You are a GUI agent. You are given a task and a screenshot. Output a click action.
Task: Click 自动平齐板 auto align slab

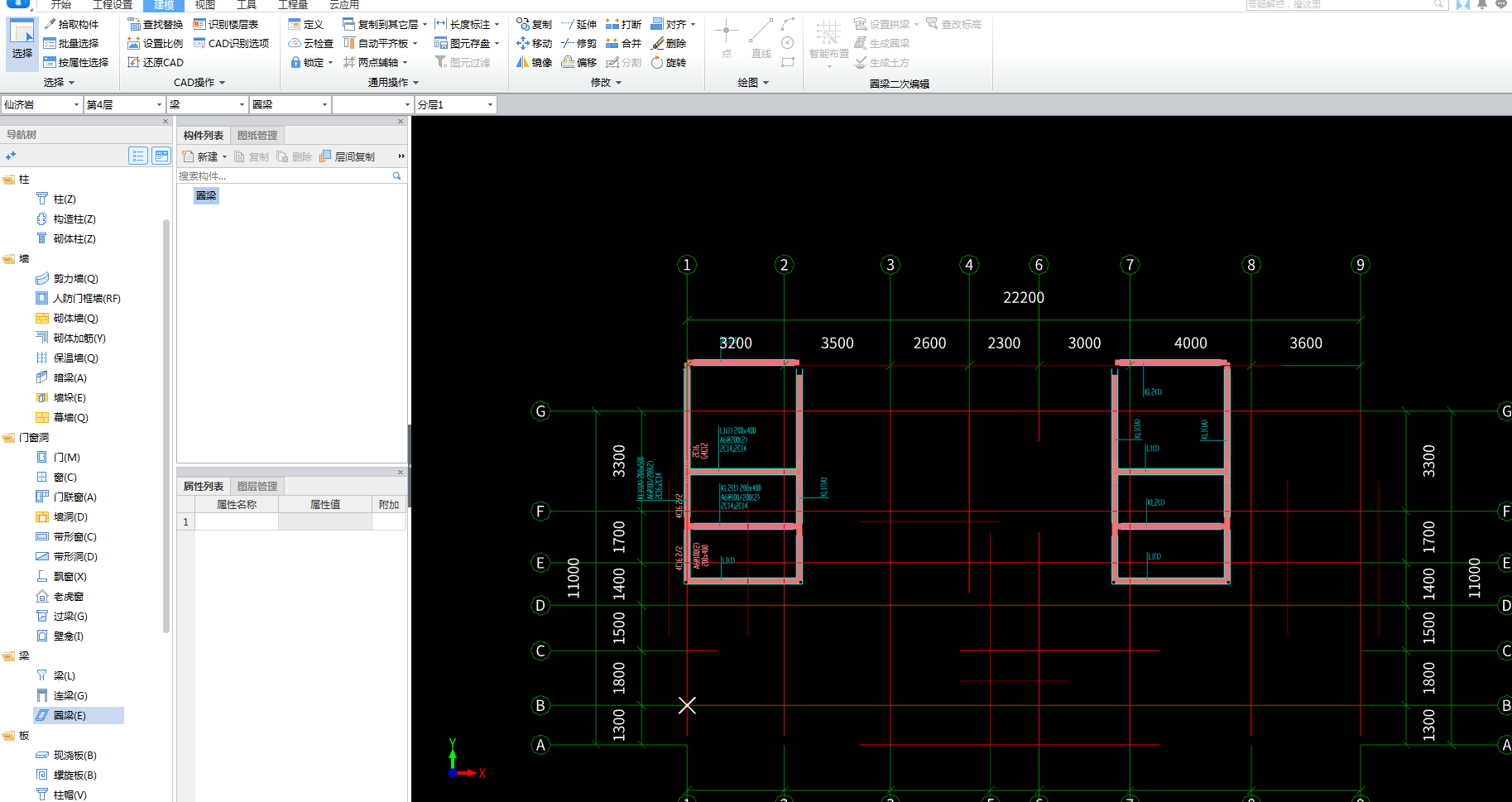pyautogui.click(x=381, y=43)
